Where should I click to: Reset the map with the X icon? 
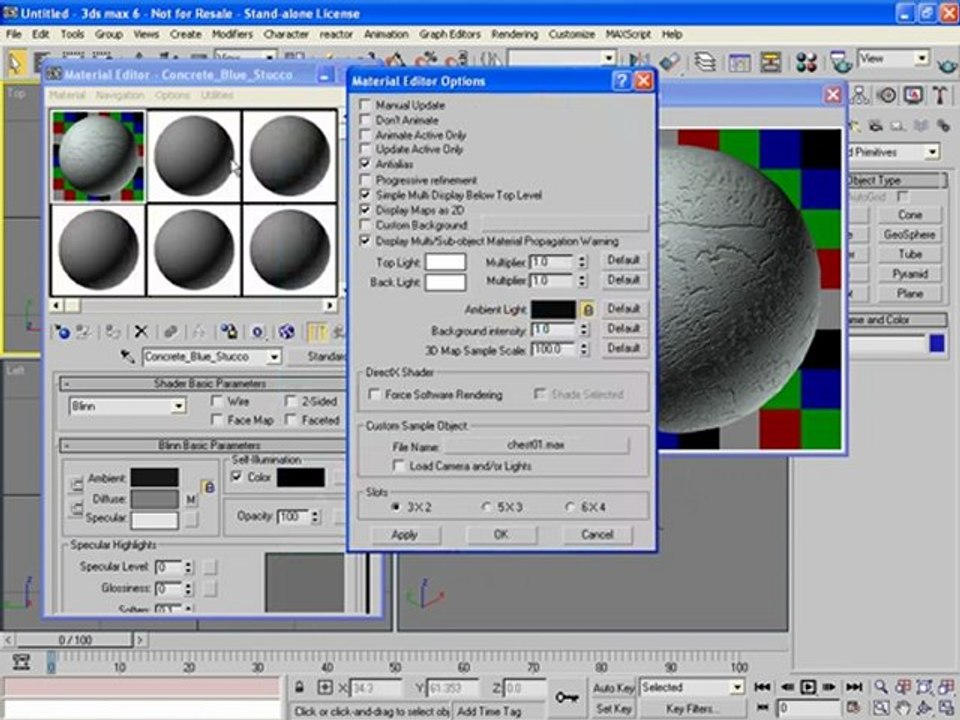141,332
